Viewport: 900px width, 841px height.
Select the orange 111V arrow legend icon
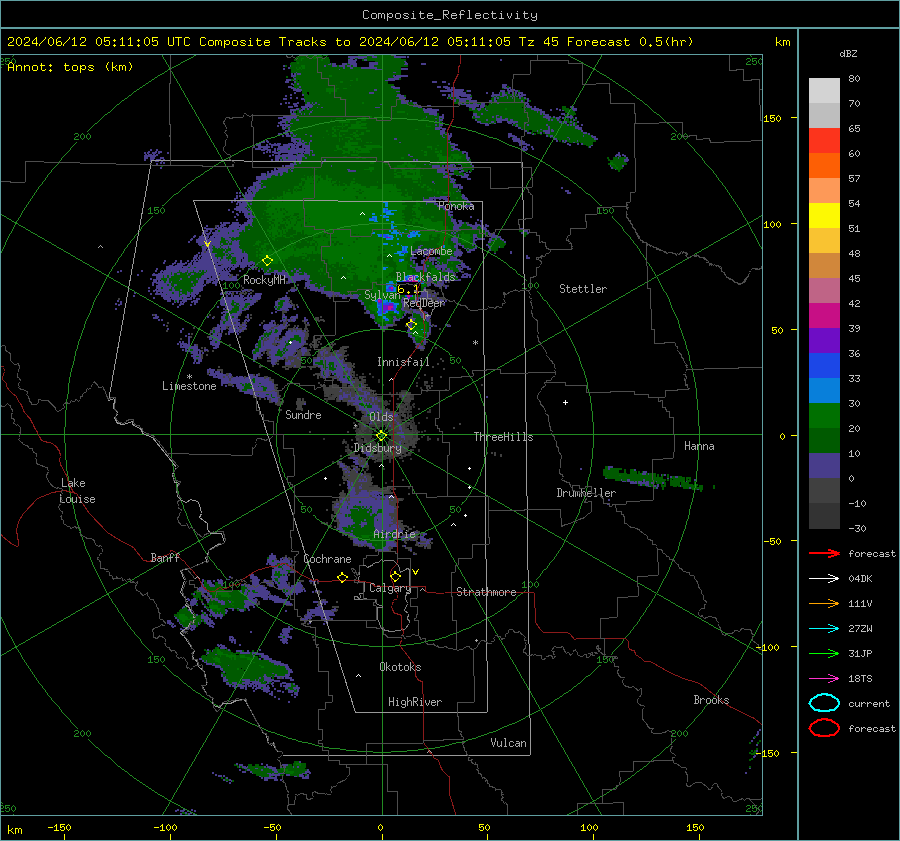(824, 603)
